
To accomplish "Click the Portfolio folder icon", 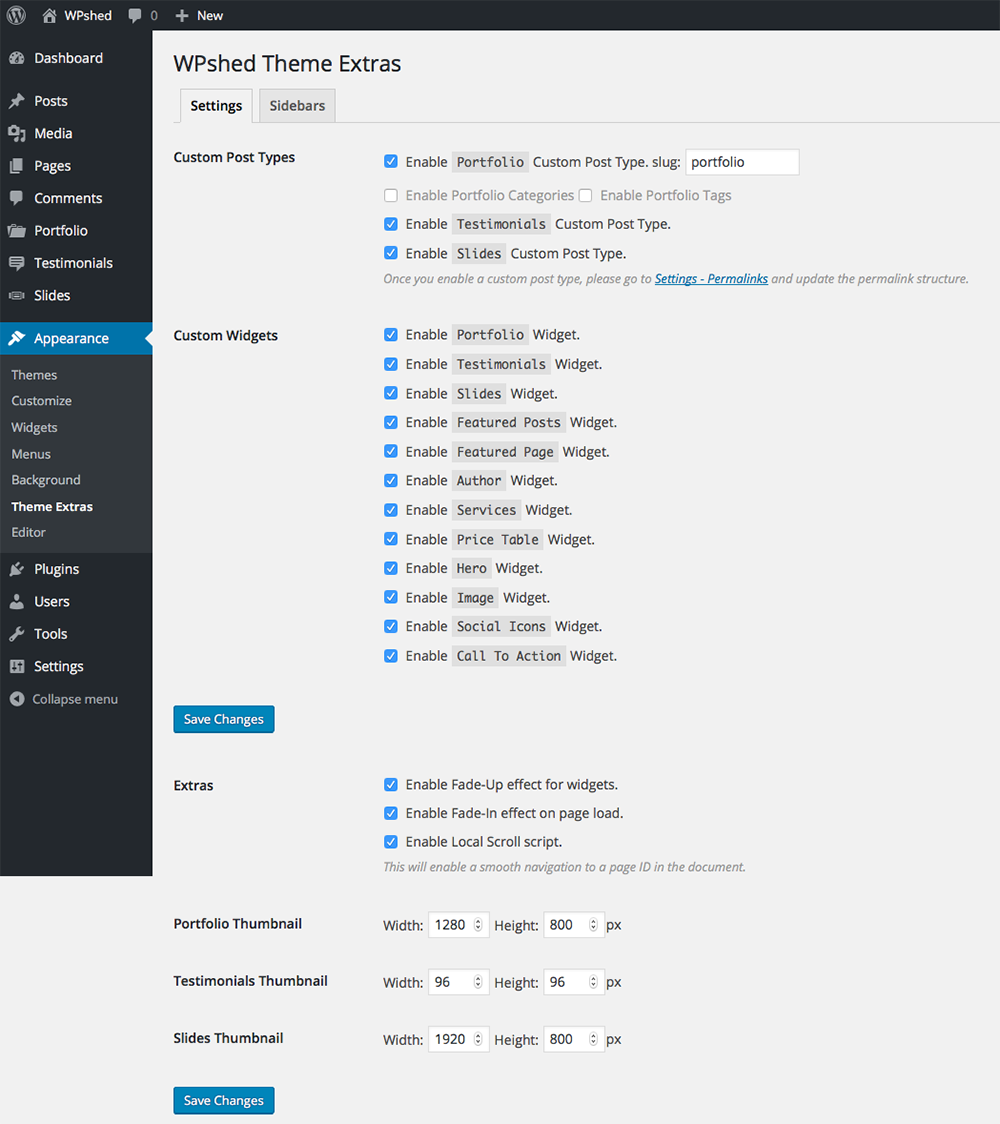I will tap(16, 231).
